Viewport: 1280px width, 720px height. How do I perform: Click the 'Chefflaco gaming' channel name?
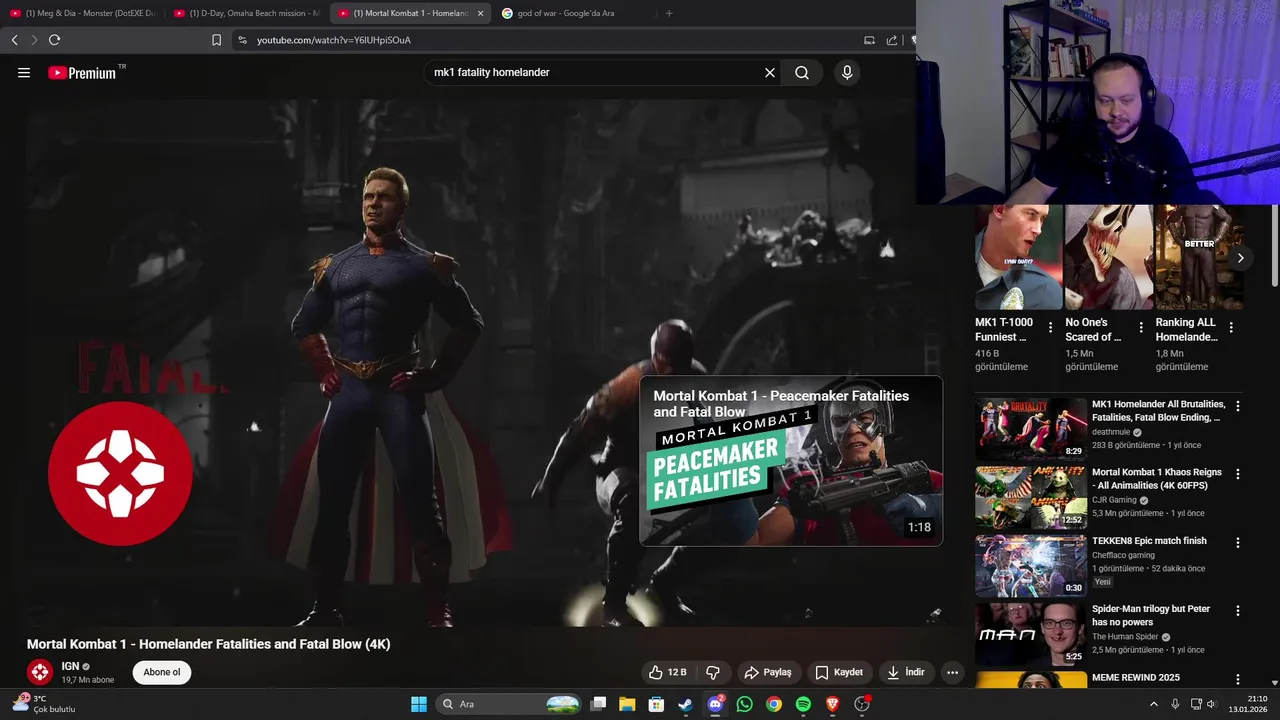(1123, 555)
